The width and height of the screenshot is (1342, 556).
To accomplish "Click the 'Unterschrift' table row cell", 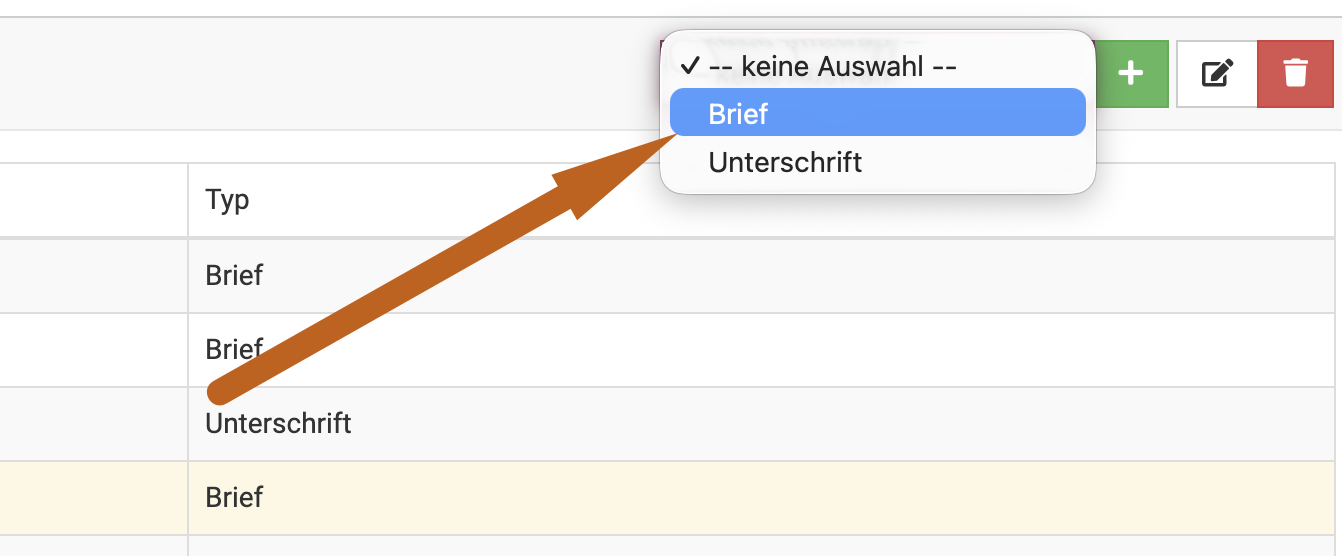I will coord(278,424).
